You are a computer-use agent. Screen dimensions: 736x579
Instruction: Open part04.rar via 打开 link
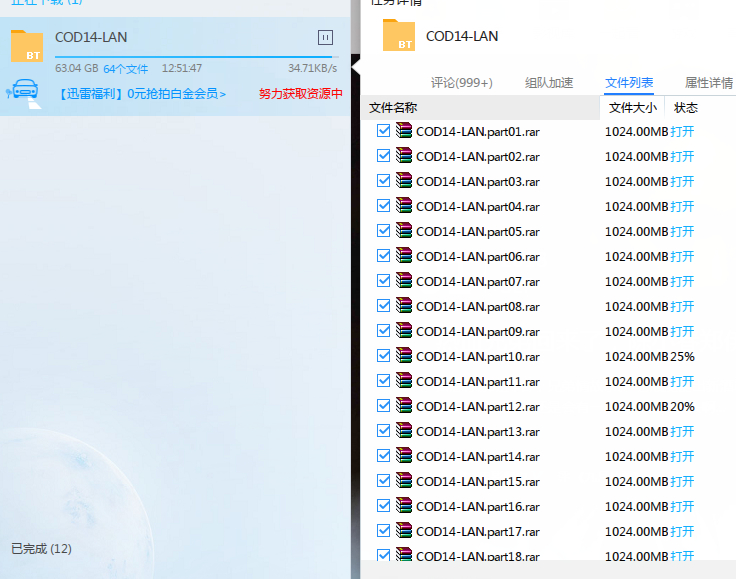[682, 207]
